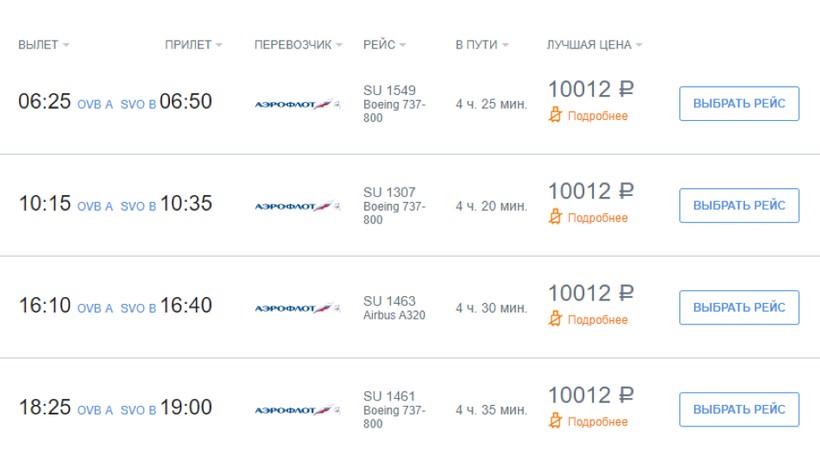Click the Aeroflot logo on the 06:25 flight
Screen dimensions: 820x455
[297, 103]
